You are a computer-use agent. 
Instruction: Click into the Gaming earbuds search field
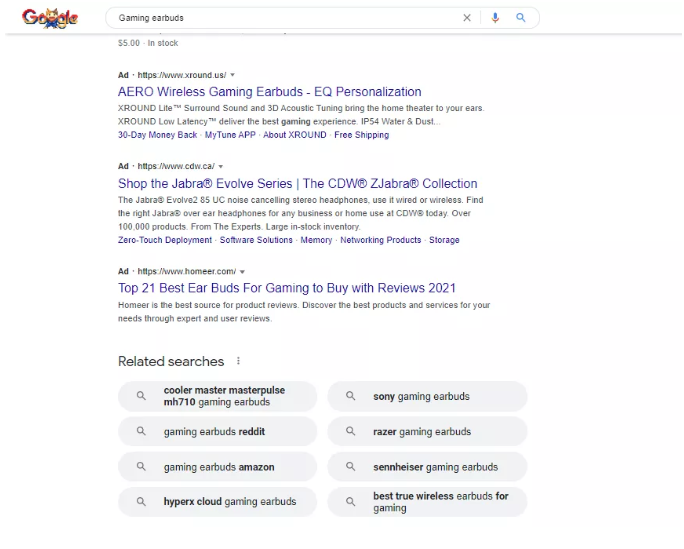pyautogui.click(x=280, y=18)
